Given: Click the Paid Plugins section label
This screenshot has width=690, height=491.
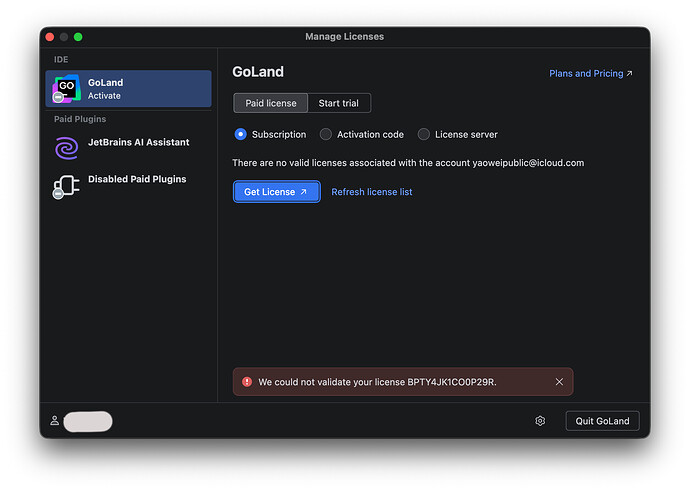Looking at the screenshot, I should point(80,119).
